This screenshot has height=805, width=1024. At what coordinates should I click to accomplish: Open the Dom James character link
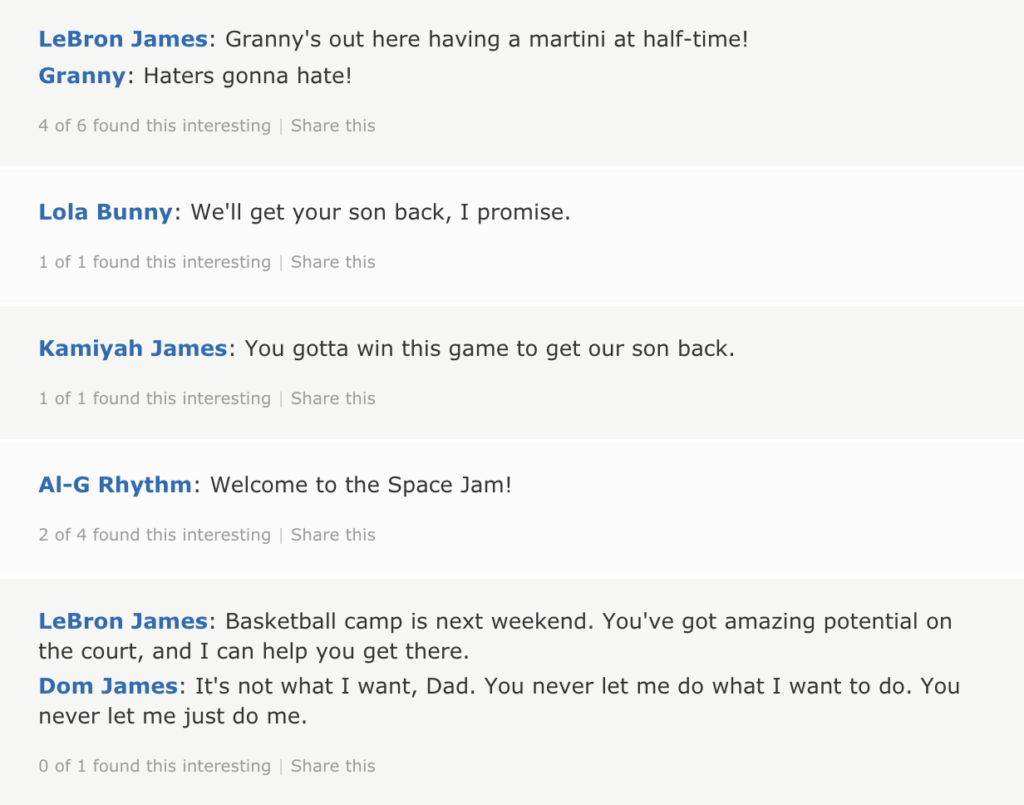pyautogui.click(x=108, y=686)
